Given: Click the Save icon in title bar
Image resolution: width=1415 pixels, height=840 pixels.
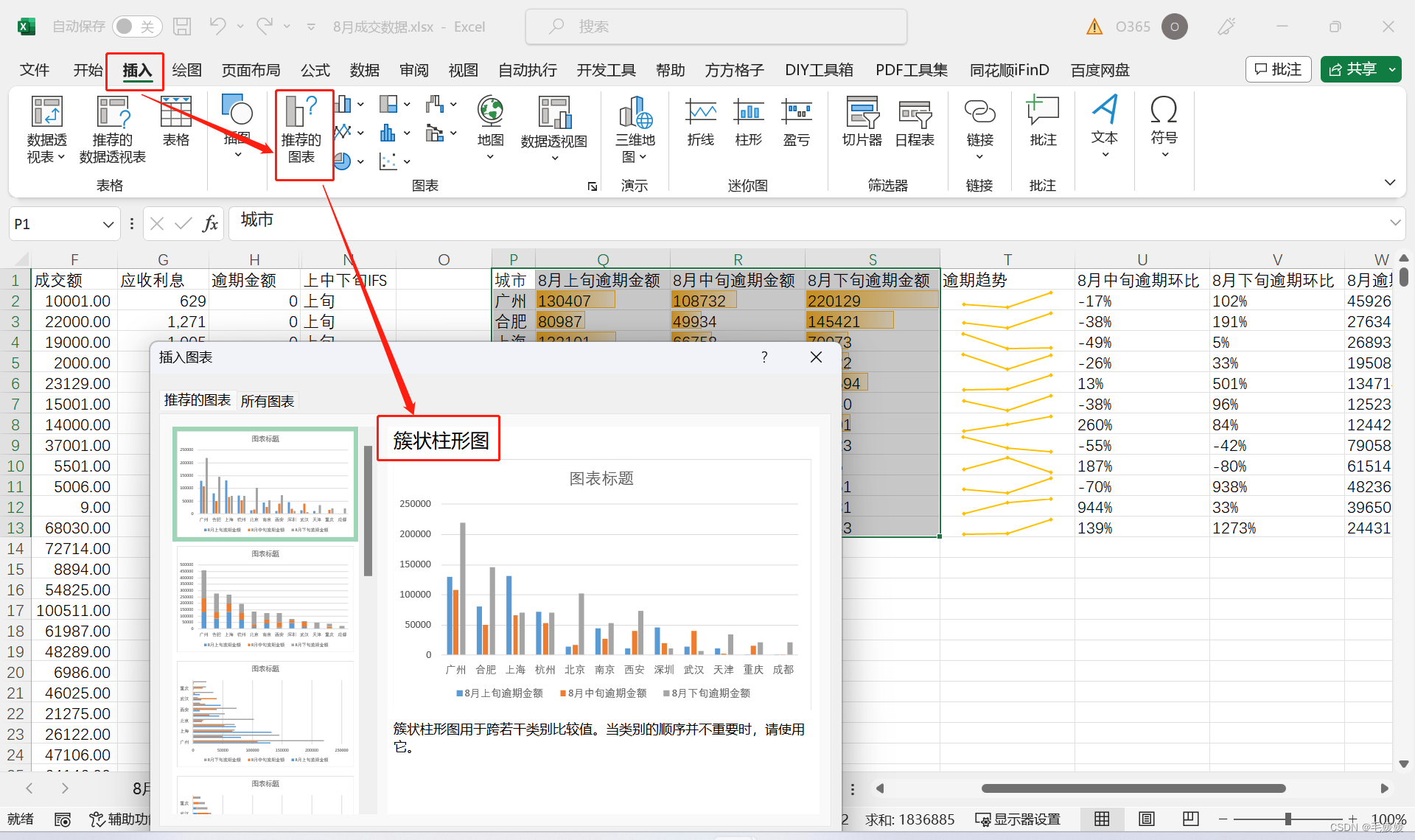Looking at the screenshot, I should [182, 27].
